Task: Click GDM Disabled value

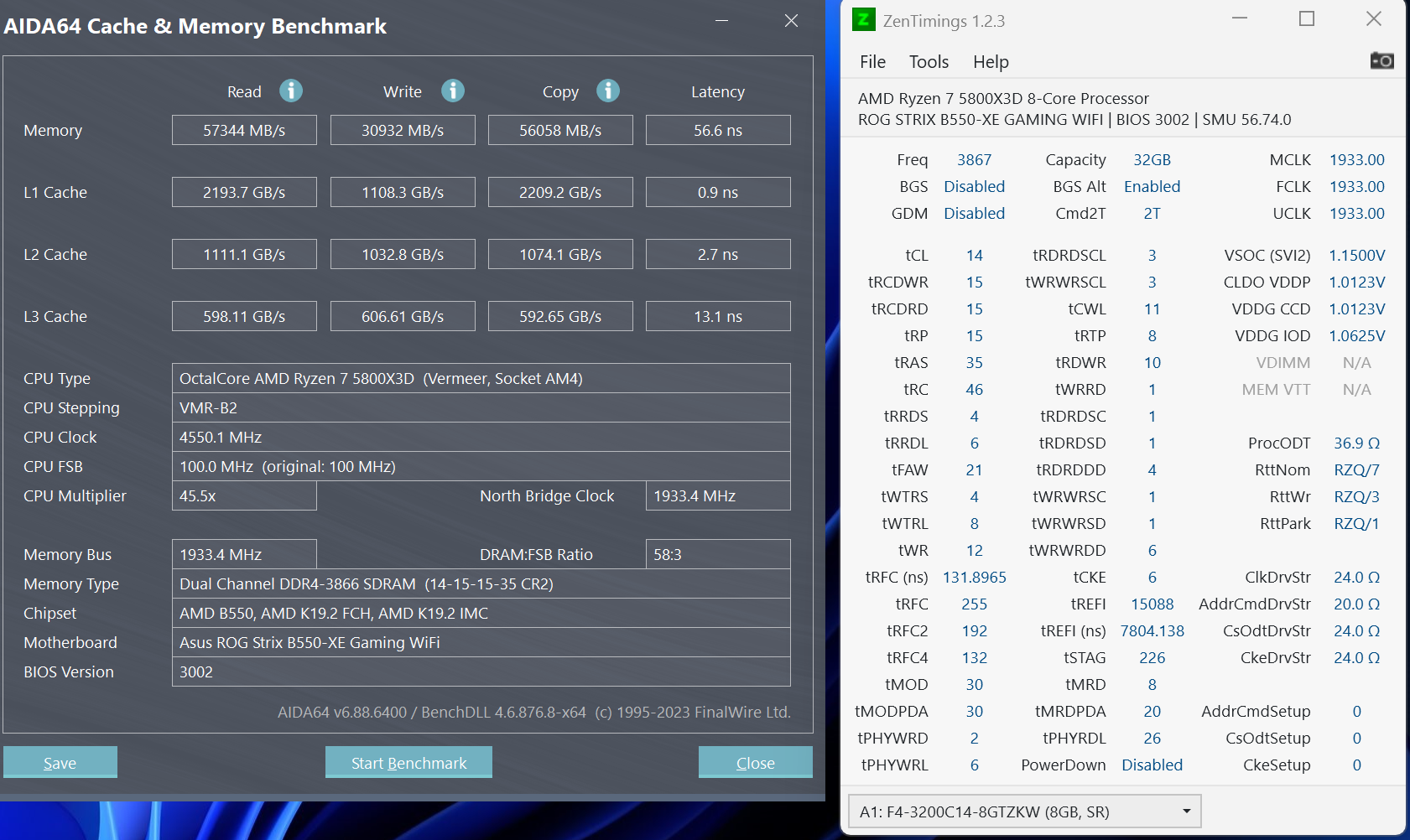Action: pos(974,213)
